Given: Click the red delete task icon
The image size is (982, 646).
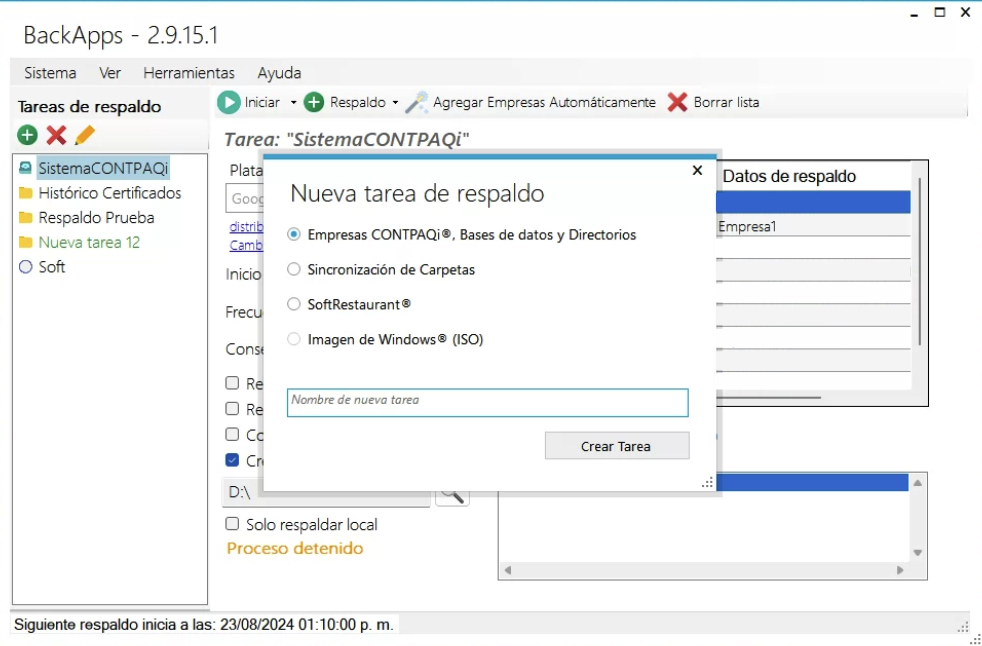Looking at the screenshot, I should (56, 135).
